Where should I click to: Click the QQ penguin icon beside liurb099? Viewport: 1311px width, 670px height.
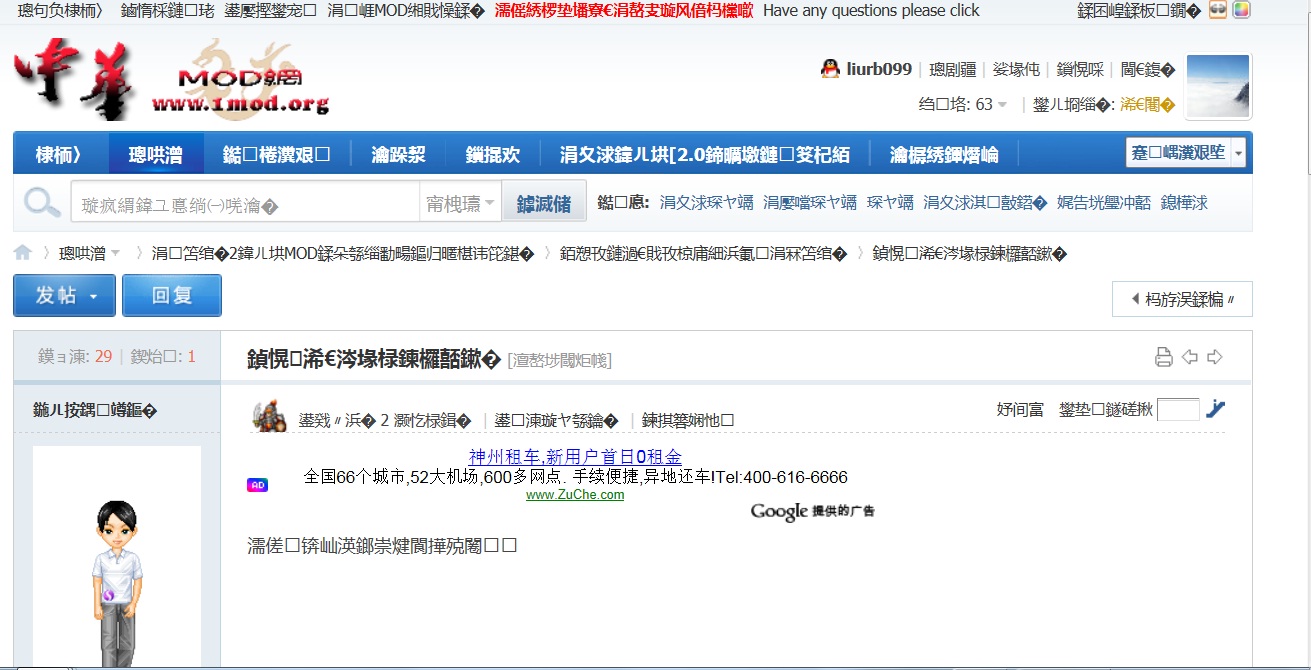coord(830,69)
